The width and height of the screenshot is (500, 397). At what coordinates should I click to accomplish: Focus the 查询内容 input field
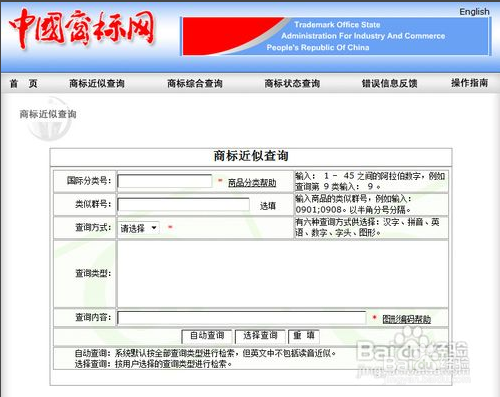click(x=242, y=318)
